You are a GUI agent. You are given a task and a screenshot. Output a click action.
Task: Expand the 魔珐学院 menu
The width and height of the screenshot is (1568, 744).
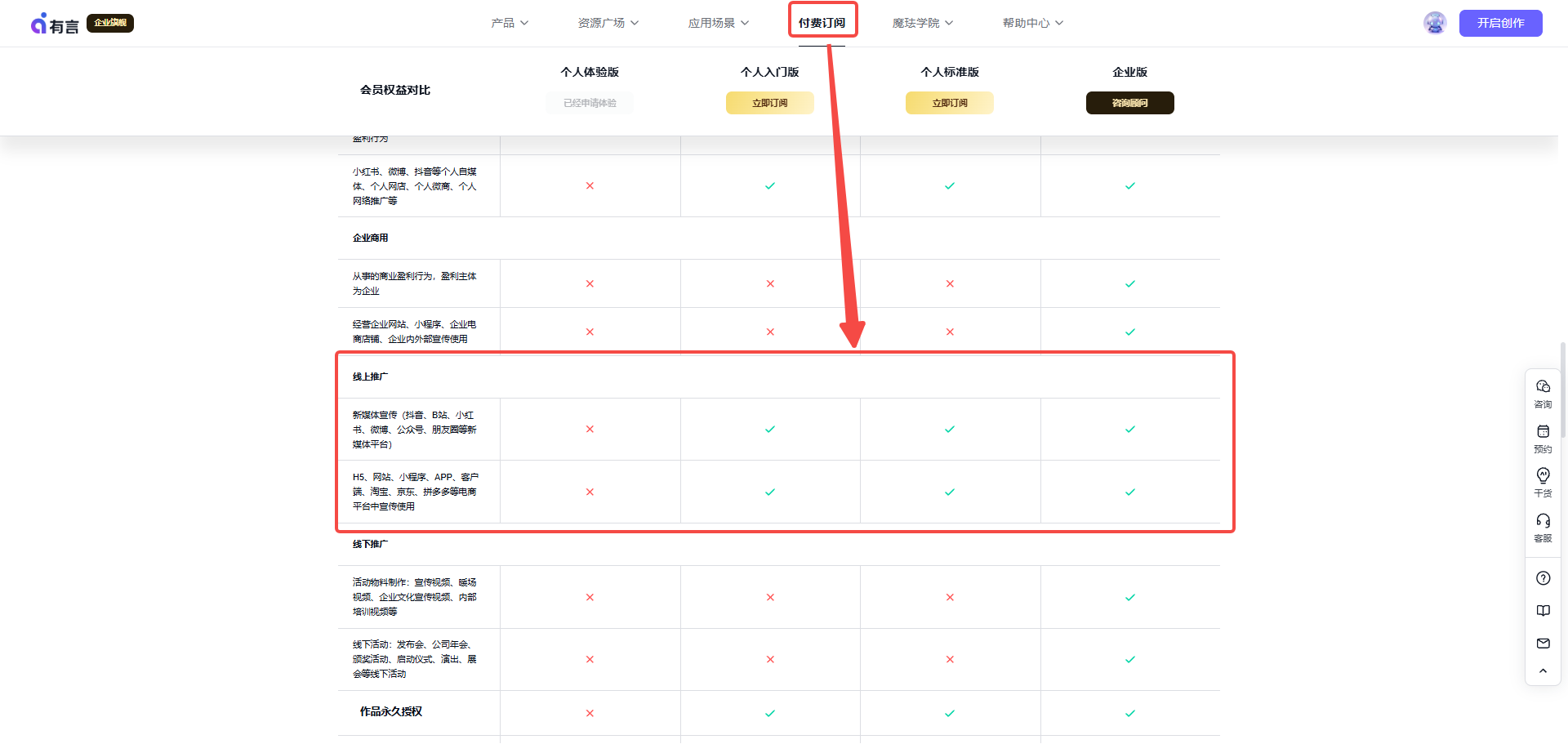[x=922, y=23]
